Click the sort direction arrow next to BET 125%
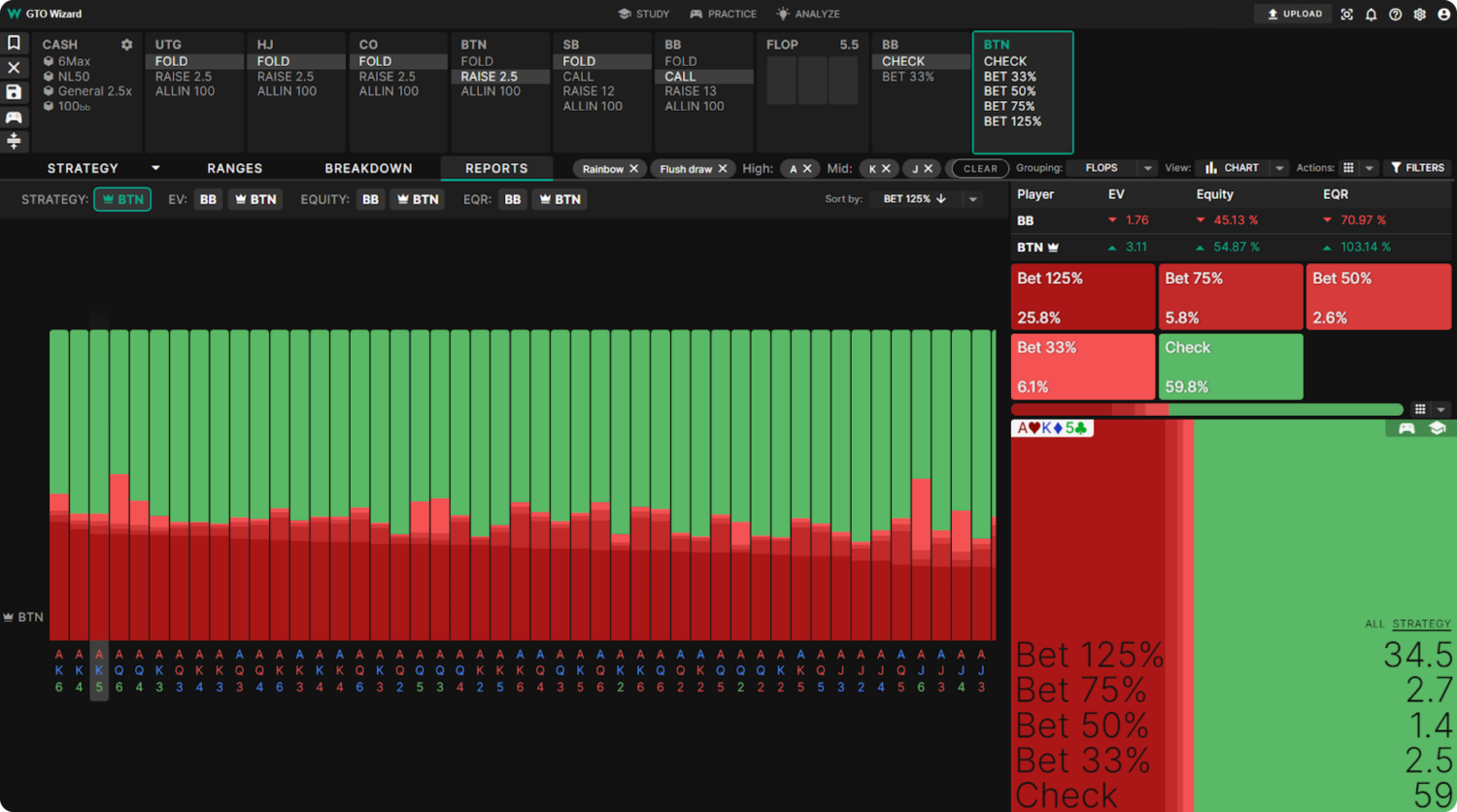The image size is (1457, 812). (x=941, y=199)
